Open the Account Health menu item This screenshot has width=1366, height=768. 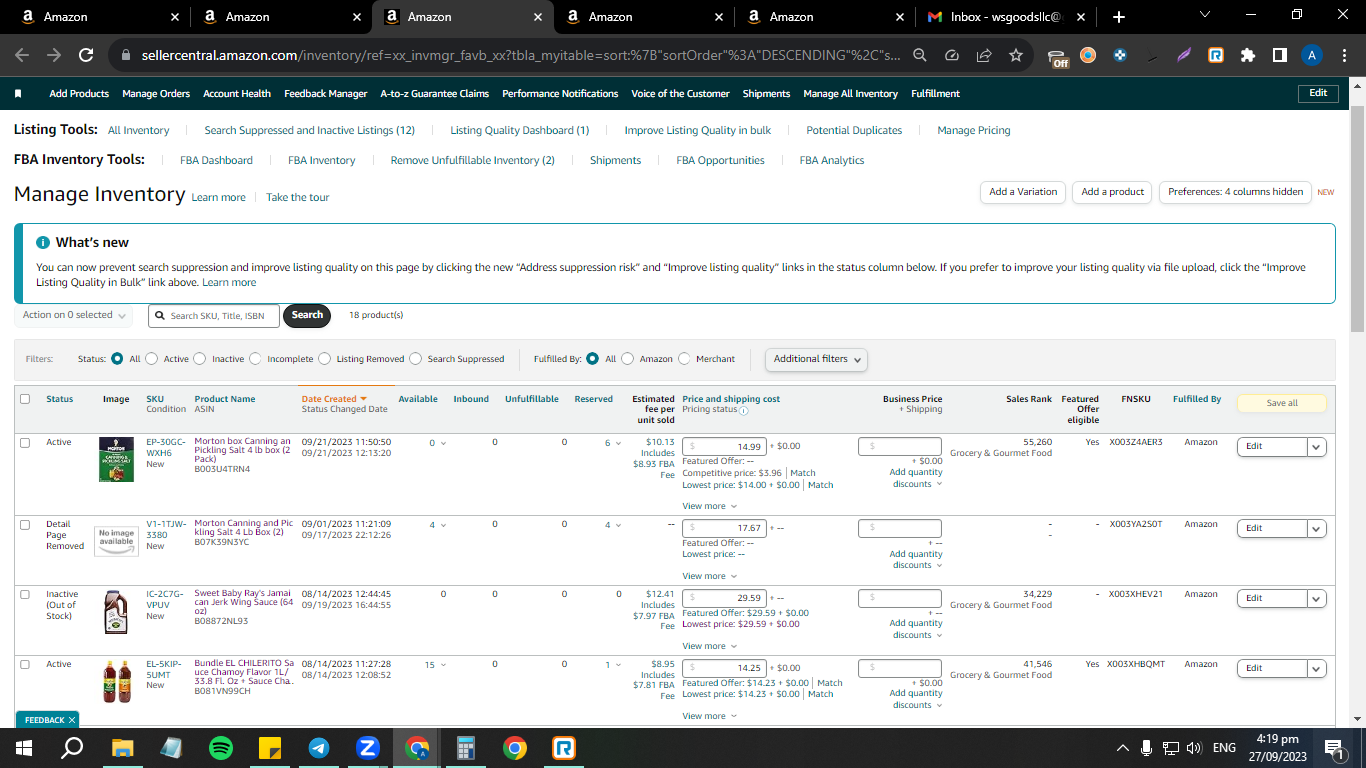[237, 94]
